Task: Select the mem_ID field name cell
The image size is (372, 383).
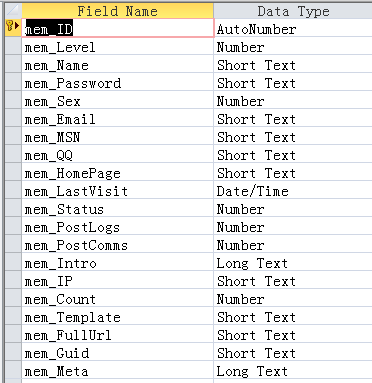Action: [118, 28]
